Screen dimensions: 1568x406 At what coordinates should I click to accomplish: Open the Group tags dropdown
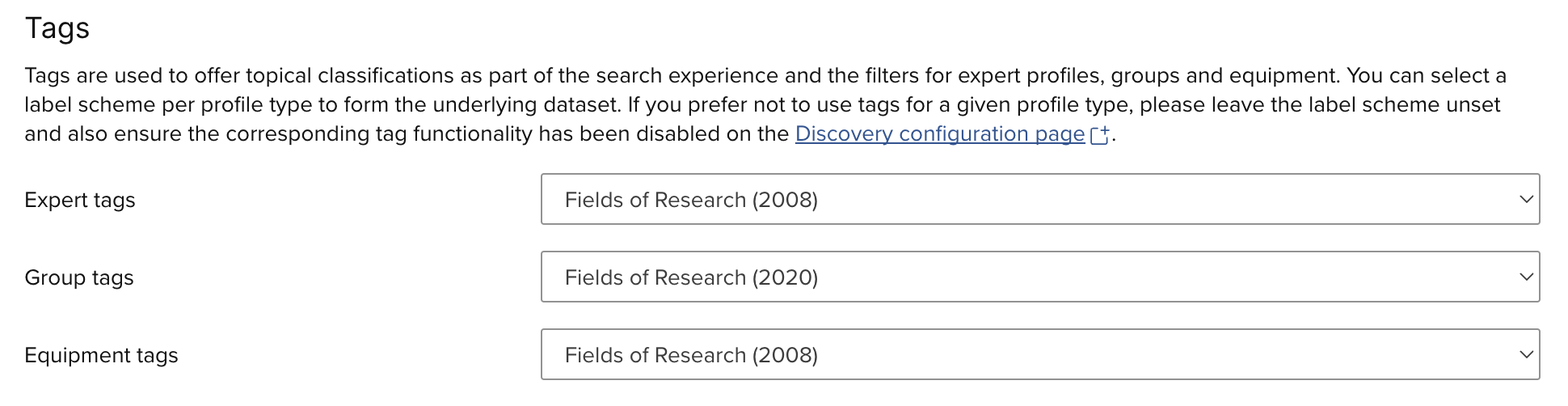pyautogui.click(x=1039, y=277)
